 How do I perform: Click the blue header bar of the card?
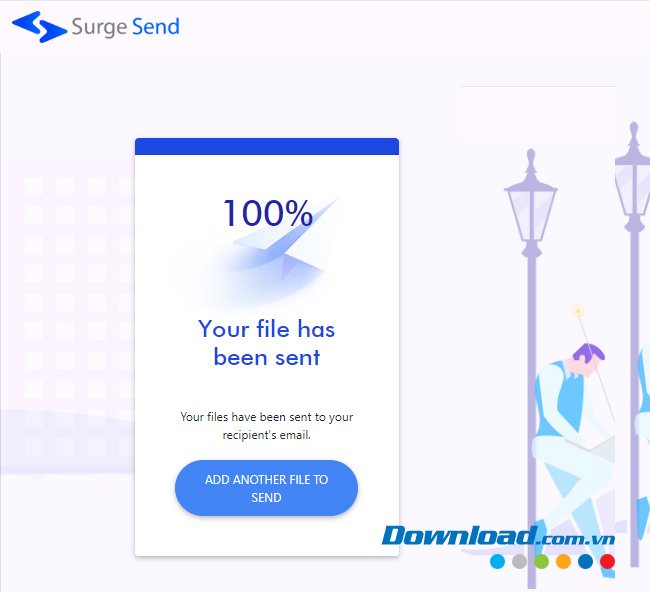tap(267, 146)
